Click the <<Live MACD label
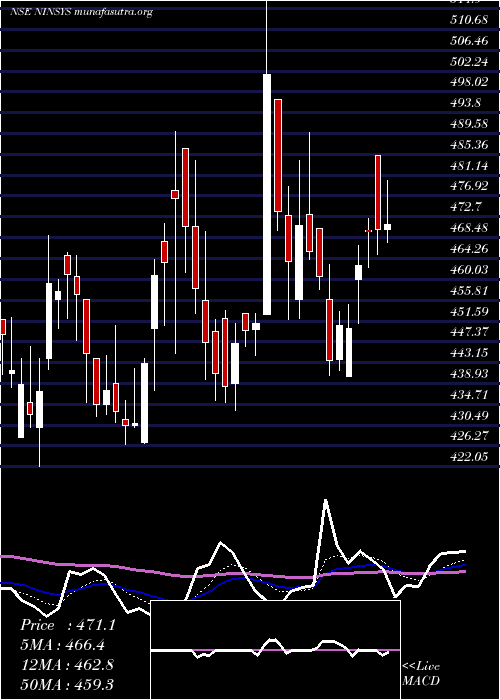This screenshot has height=700, width=500. tap(421, 673)
